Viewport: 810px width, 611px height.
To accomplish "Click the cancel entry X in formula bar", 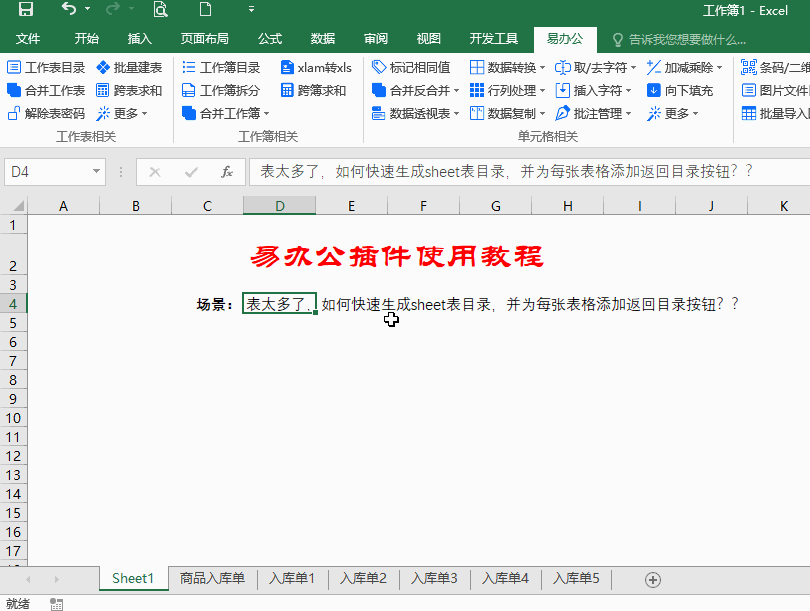I will click(154, 172).
